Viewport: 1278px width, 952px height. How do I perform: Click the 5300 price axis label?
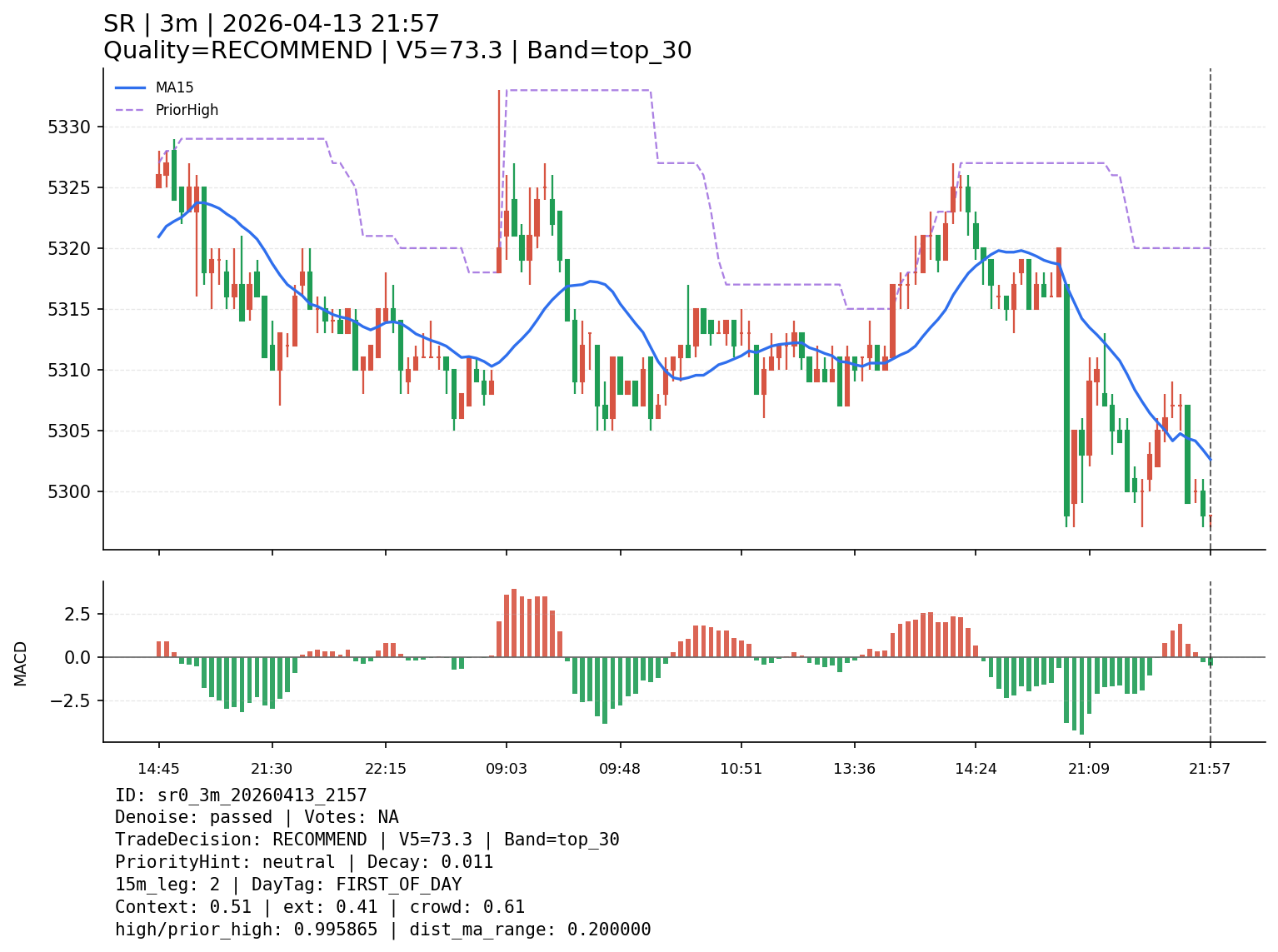coord(72,492)
